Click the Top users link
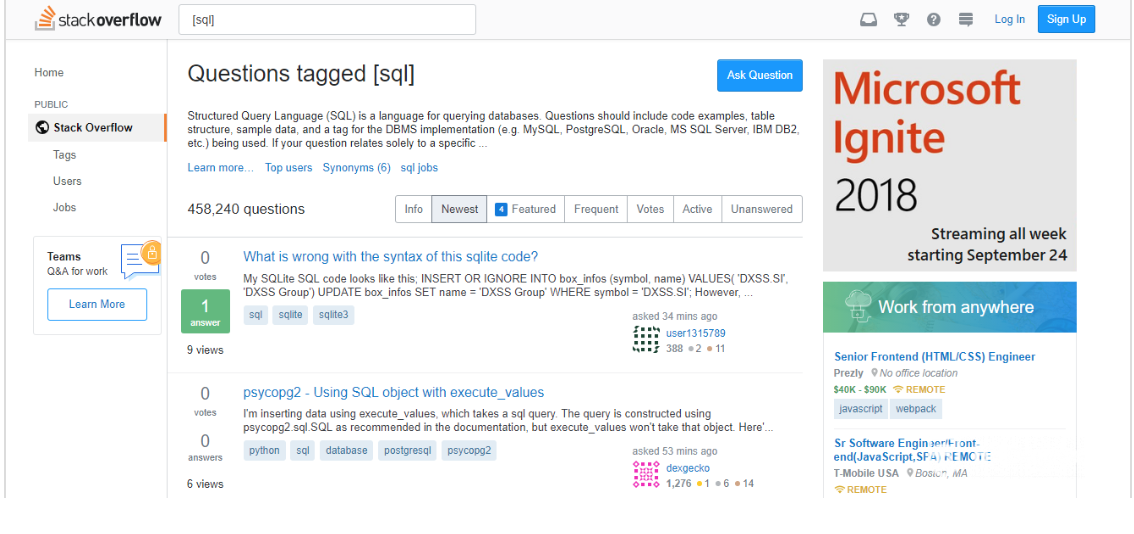The image size is (1134, 534). point(289,167)
